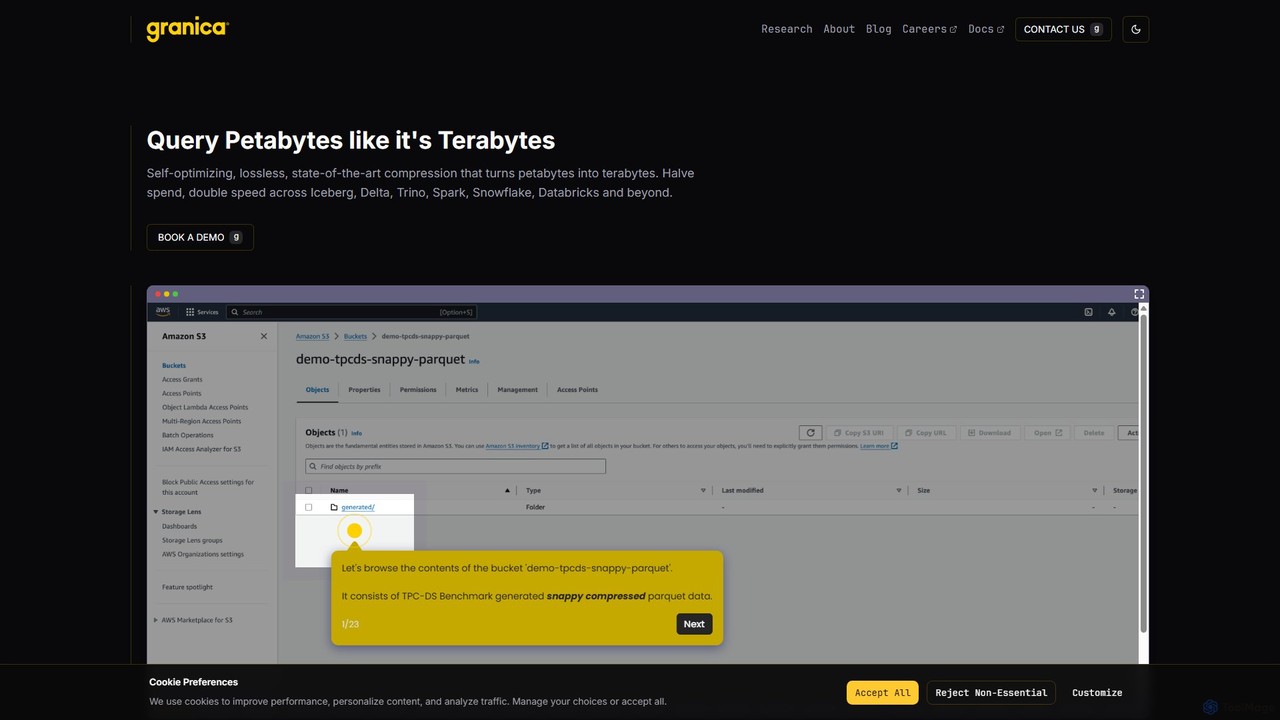
Task: Switch to the Permissions tab
Action: [418, 390]
